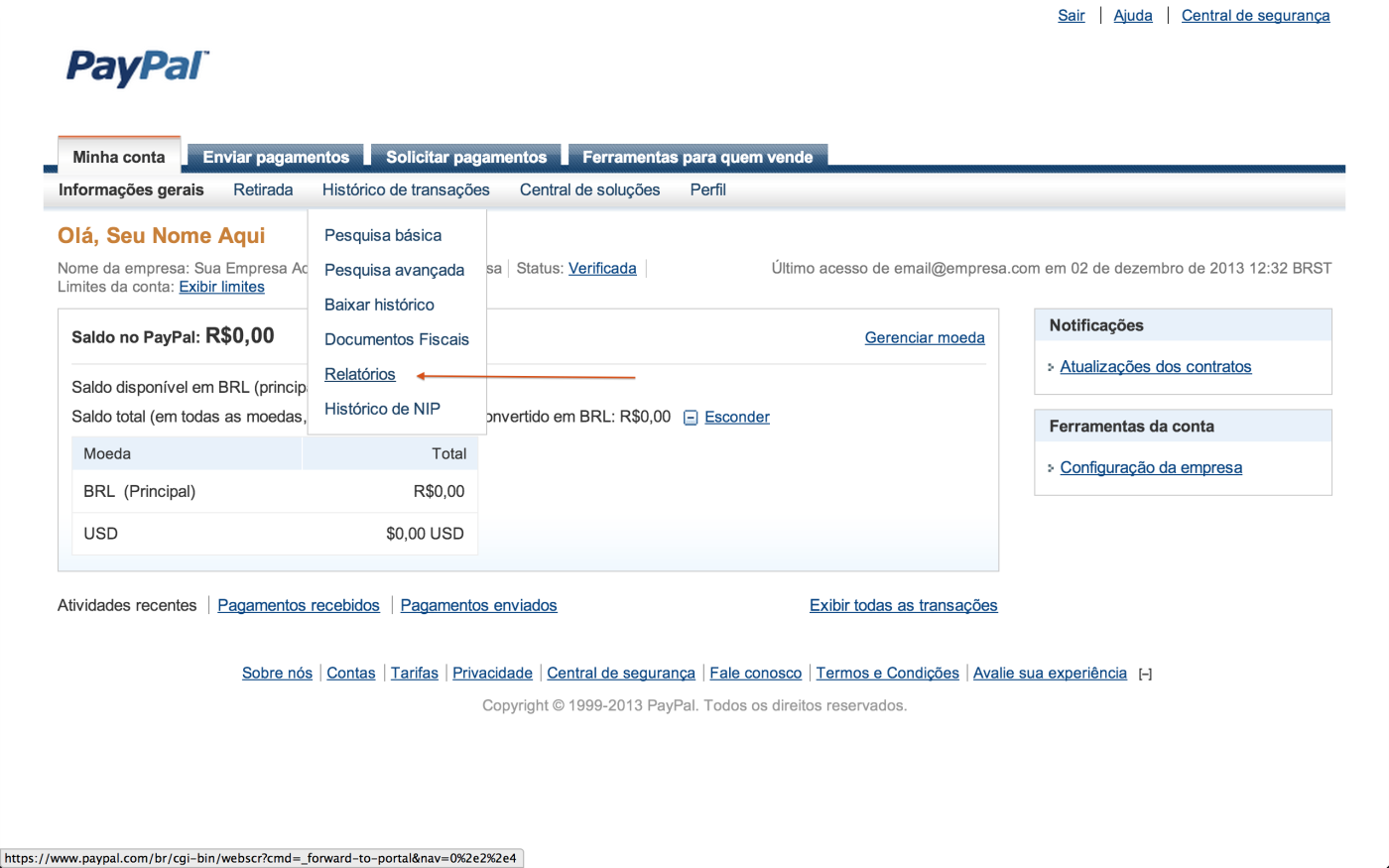1389x868 pixels.
Task: Click the Verificada status link
Action: [x=602, y=268]
